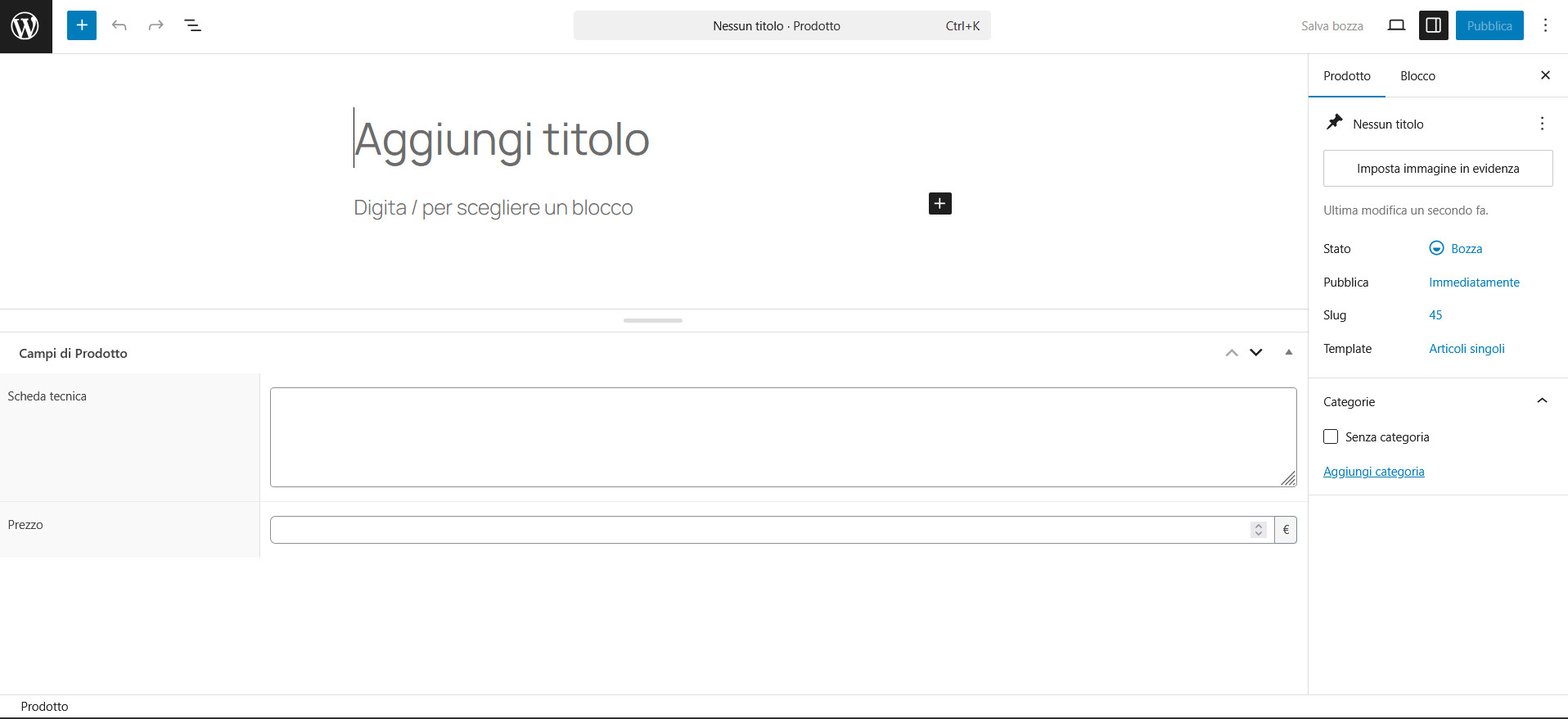Image resolution: width=1568 pixels, height=719 pixels.
Task: Toggle the settings sidebar icon
Action: pos(1434,25)
